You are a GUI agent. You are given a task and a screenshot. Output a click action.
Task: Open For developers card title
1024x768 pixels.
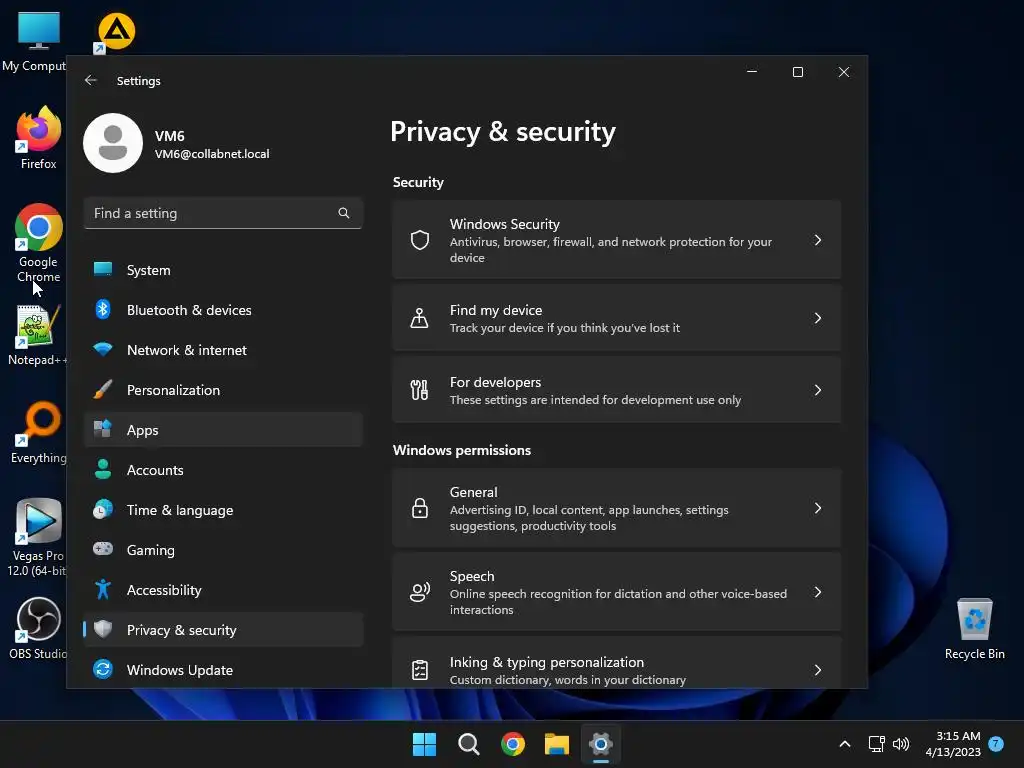point(495,382)
